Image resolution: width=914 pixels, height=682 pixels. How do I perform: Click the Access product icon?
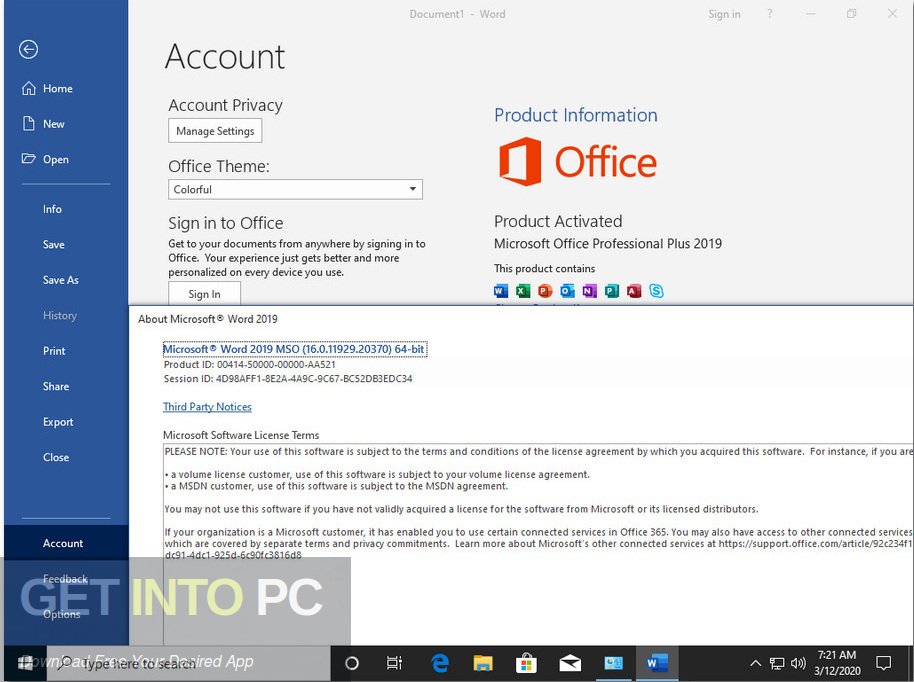tap(634, 290)
